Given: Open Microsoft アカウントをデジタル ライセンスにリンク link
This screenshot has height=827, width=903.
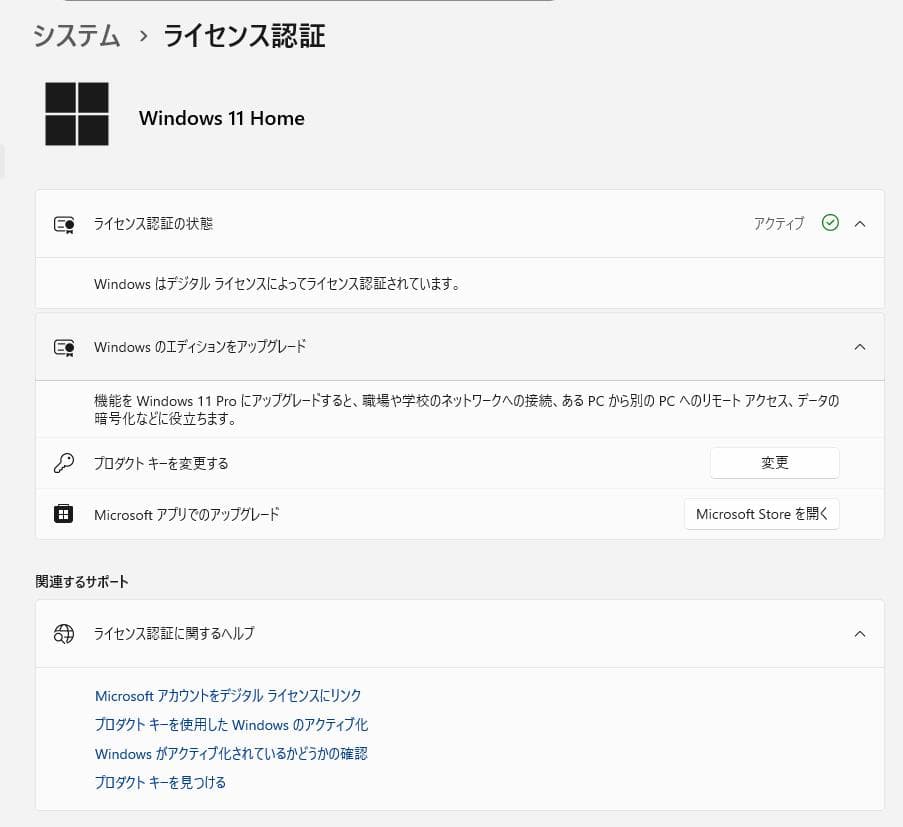Looking at the screenshot, I should [228, 696].
